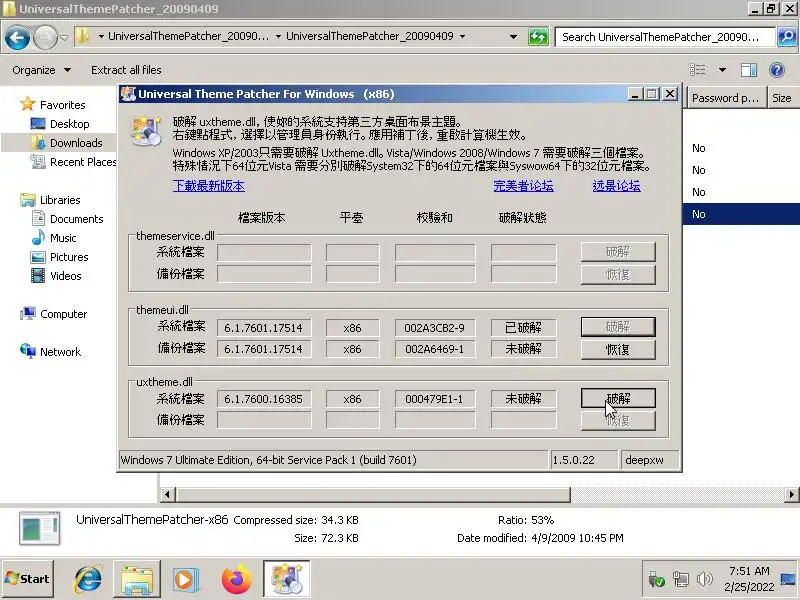This screenshot has width=800, height=600.
Task: Click the horizontal scrollbar thumb
Action: click(373, 494)
